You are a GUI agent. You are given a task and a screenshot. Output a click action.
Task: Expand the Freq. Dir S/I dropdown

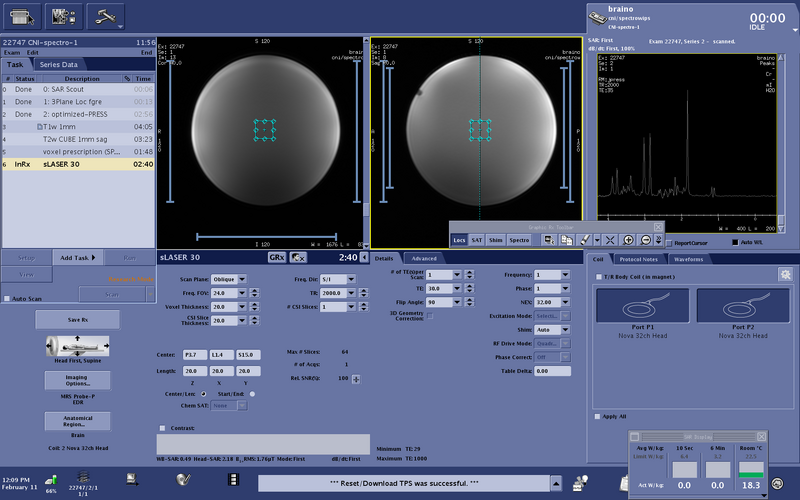(x=338, y=279)
